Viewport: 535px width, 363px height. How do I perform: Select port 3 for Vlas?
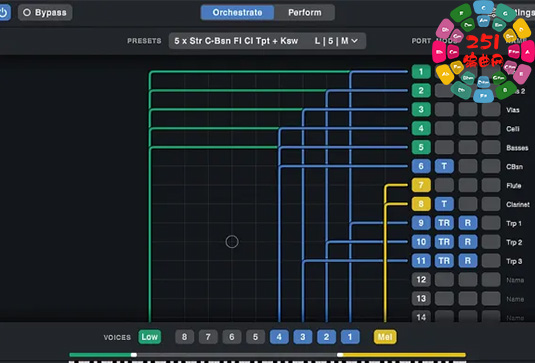(421, 110)
